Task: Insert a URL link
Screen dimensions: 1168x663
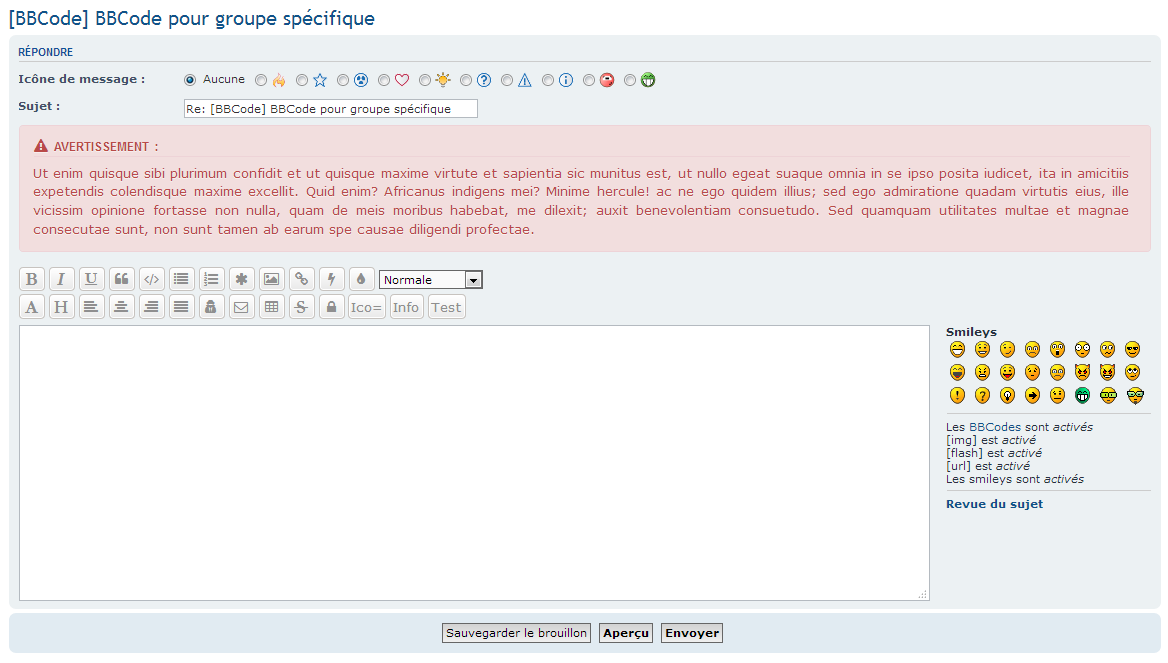Action: point(301,279)
